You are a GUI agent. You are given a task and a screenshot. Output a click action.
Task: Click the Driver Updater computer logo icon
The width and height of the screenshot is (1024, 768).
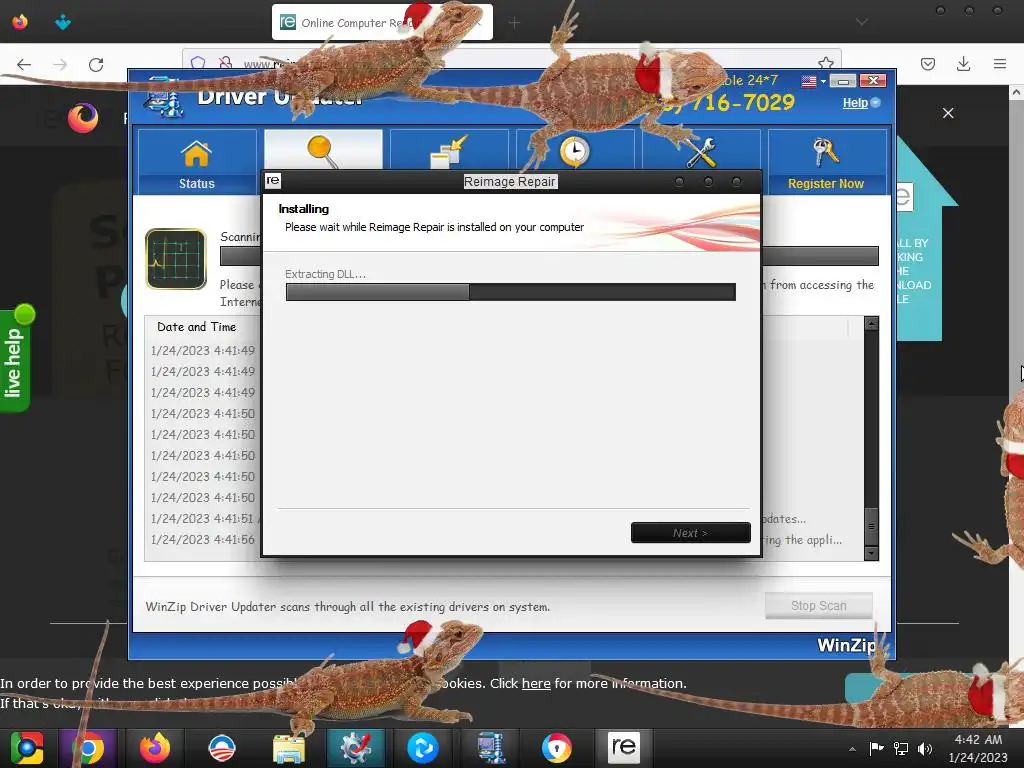click(163, 99)
